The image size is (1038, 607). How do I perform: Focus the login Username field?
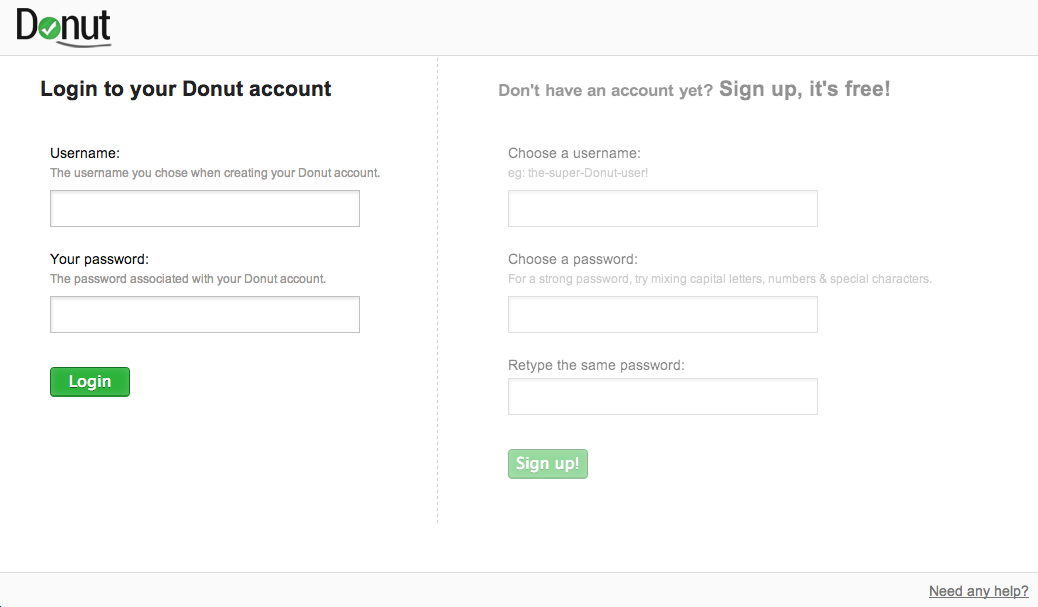(204, 209)
